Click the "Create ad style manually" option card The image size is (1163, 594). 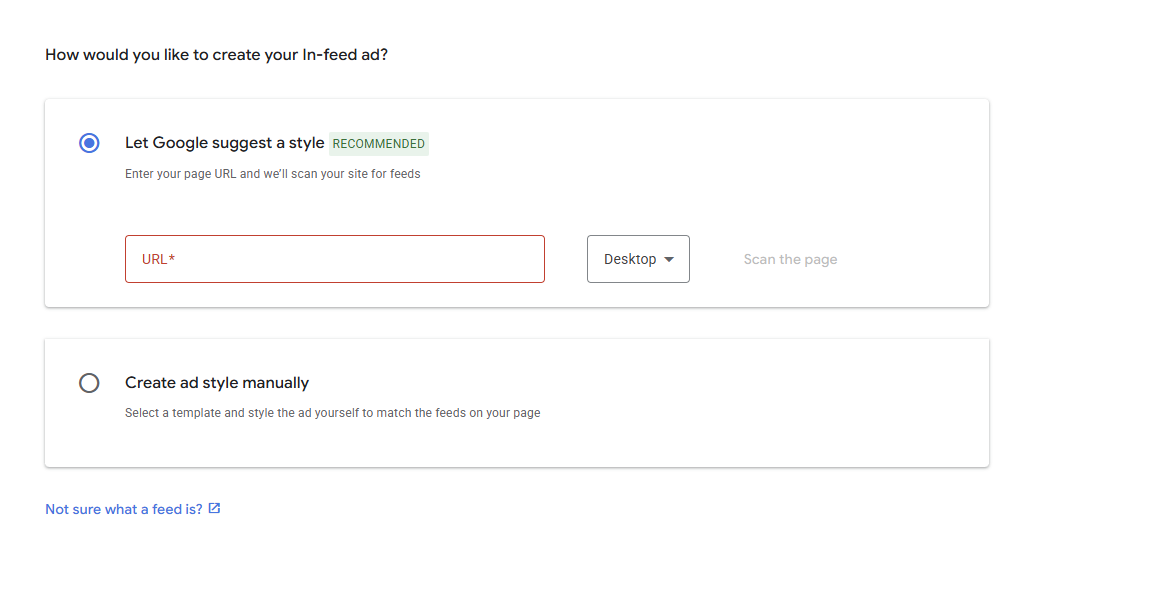[517, 403]
